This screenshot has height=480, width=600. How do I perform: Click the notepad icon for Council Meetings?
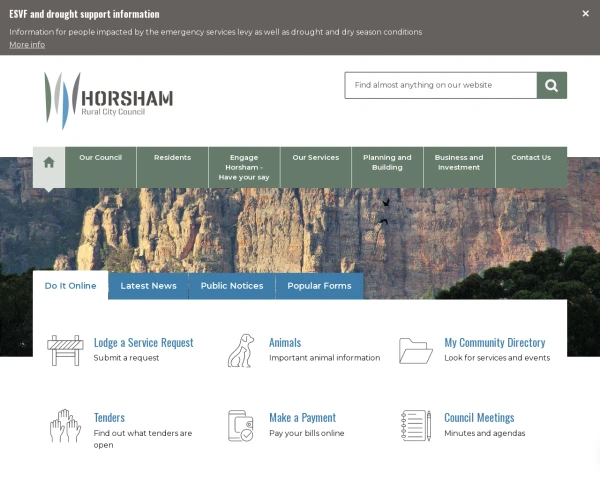(x=416, y=425)
